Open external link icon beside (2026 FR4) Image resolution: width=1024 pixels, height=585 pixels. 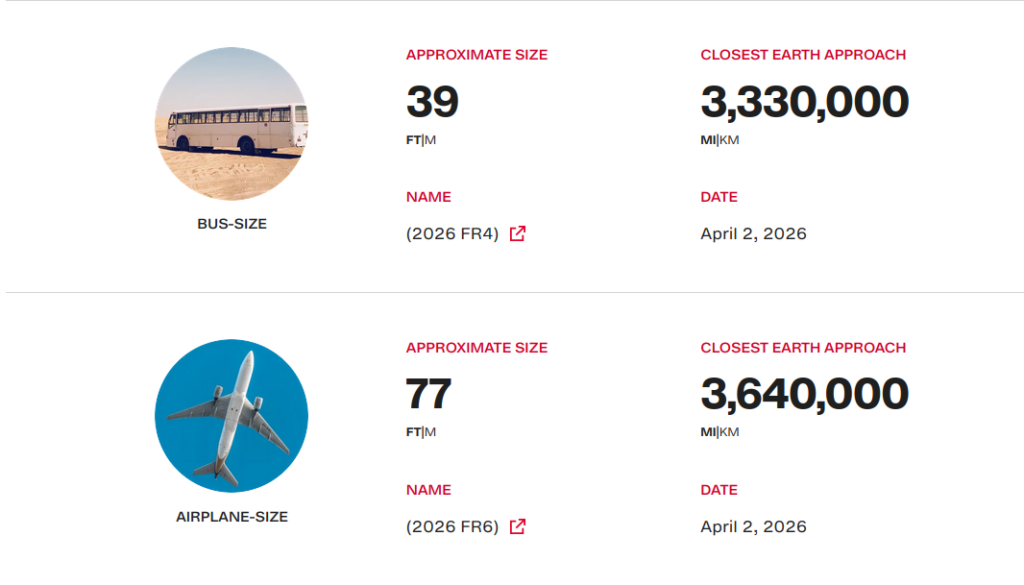[x=517, y=234]
